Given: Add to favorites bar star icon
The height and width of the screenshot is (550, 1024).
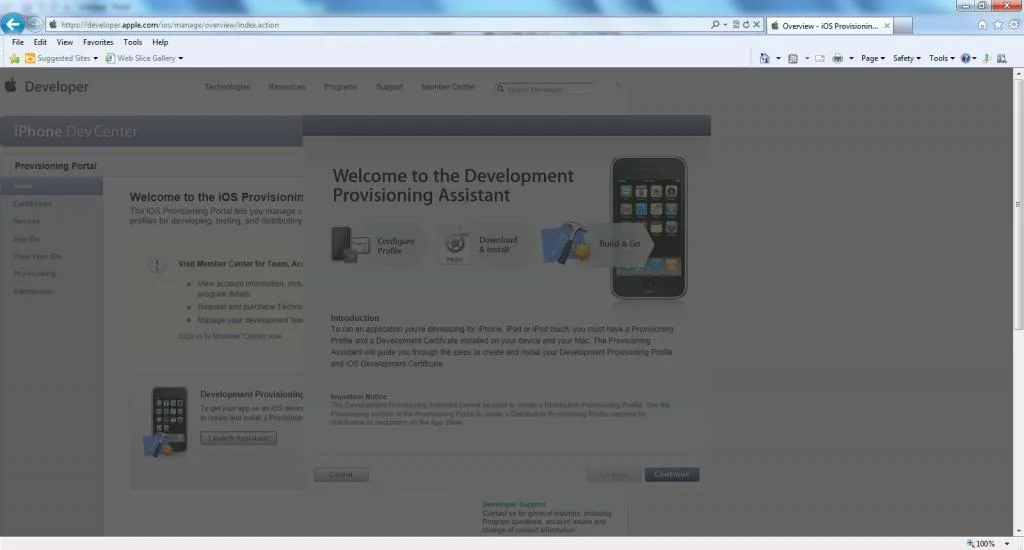Looking at the screenshot, I should click(14, 58).
